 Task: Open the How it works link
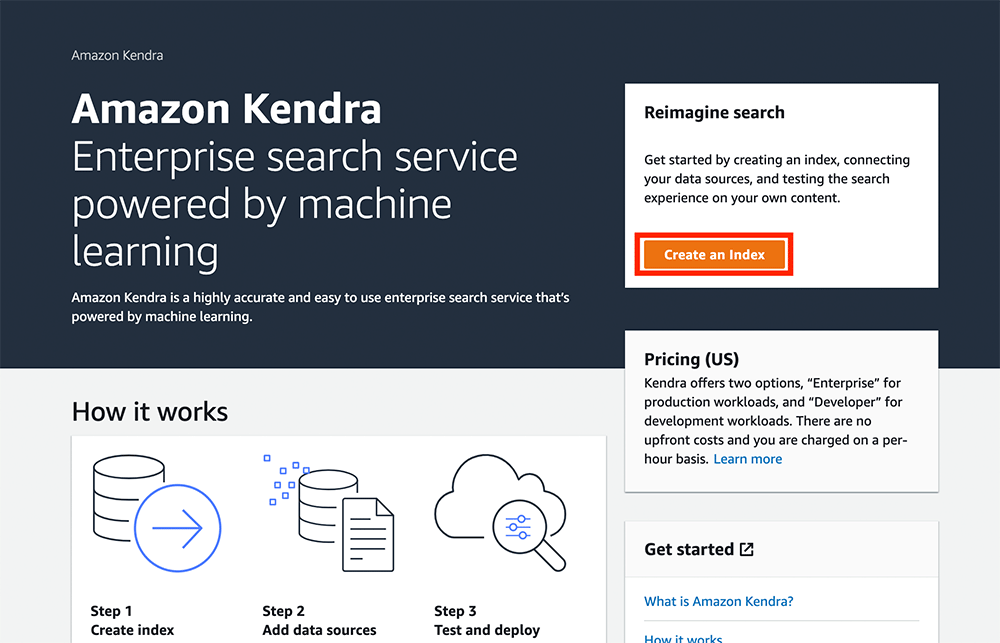[x=683, y=638]
